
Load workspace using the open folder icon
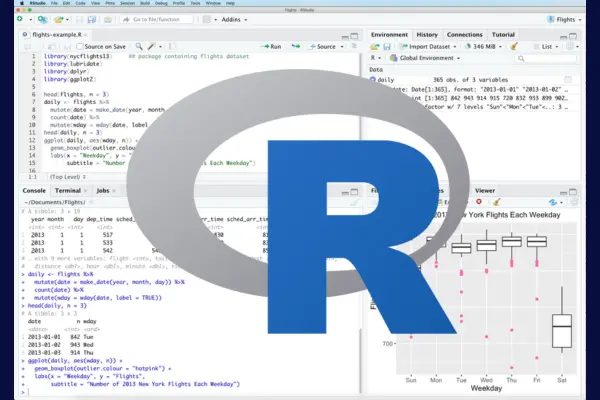376,46
